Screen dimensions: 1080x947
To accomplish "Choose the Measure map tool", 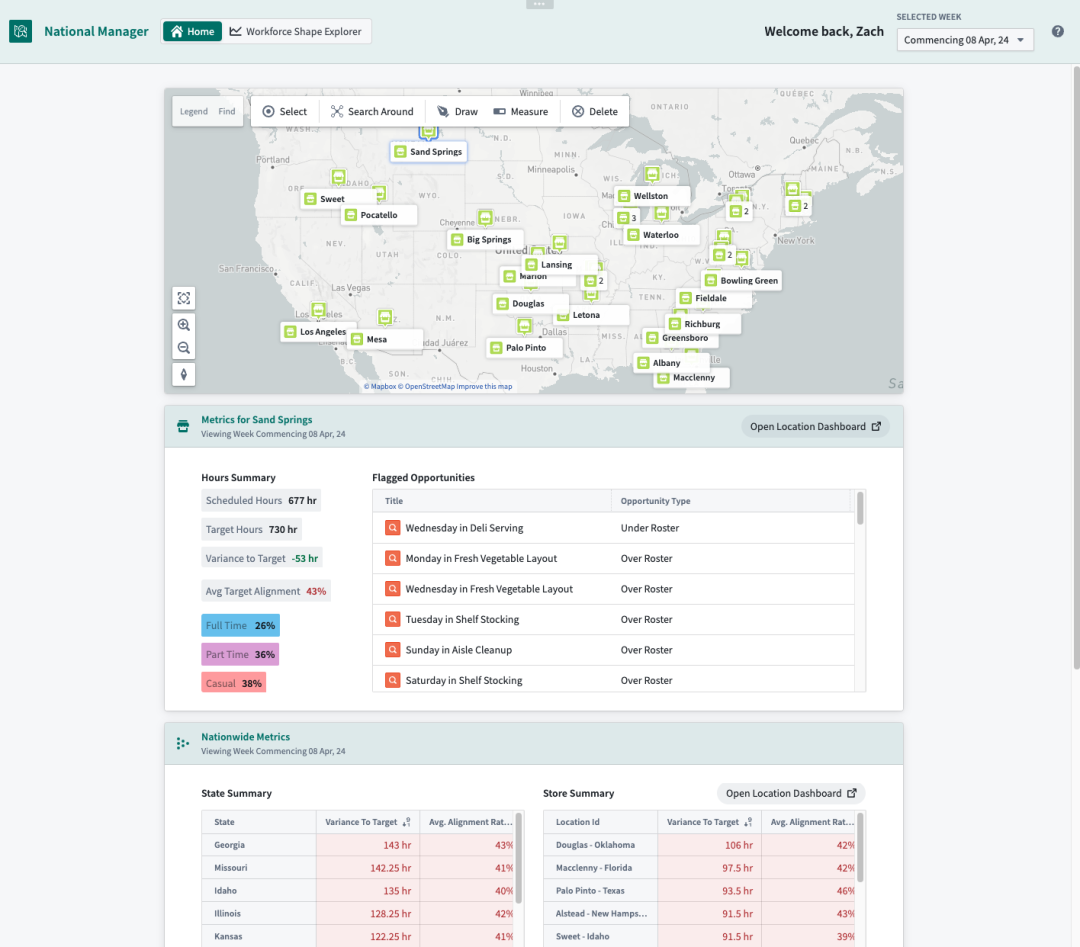I will (x=520, y=112).
